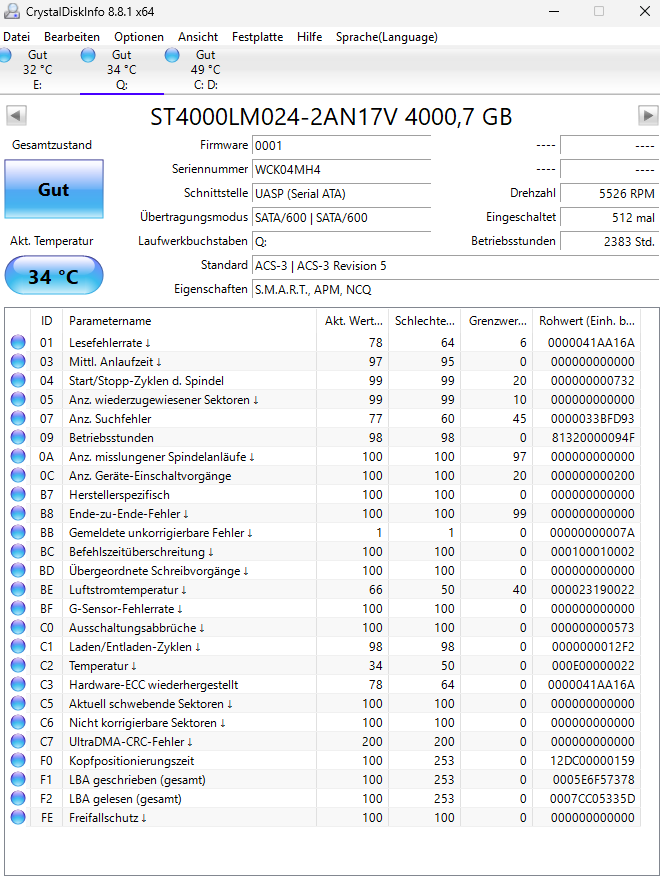Click status orb of Kopfpositionierungszeit row

click(19, 760)
